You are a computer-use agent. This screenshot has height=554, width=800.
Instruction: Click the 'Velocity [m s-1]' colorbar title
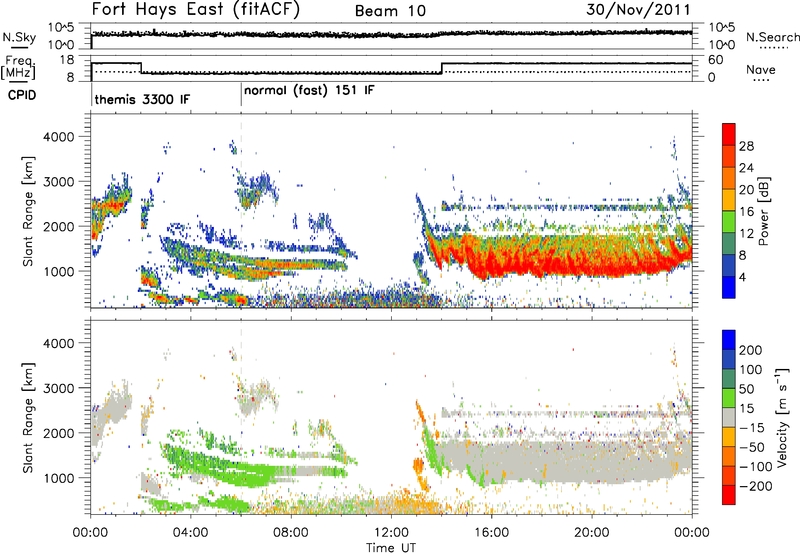pyautogui.click(x=782, y=417)
